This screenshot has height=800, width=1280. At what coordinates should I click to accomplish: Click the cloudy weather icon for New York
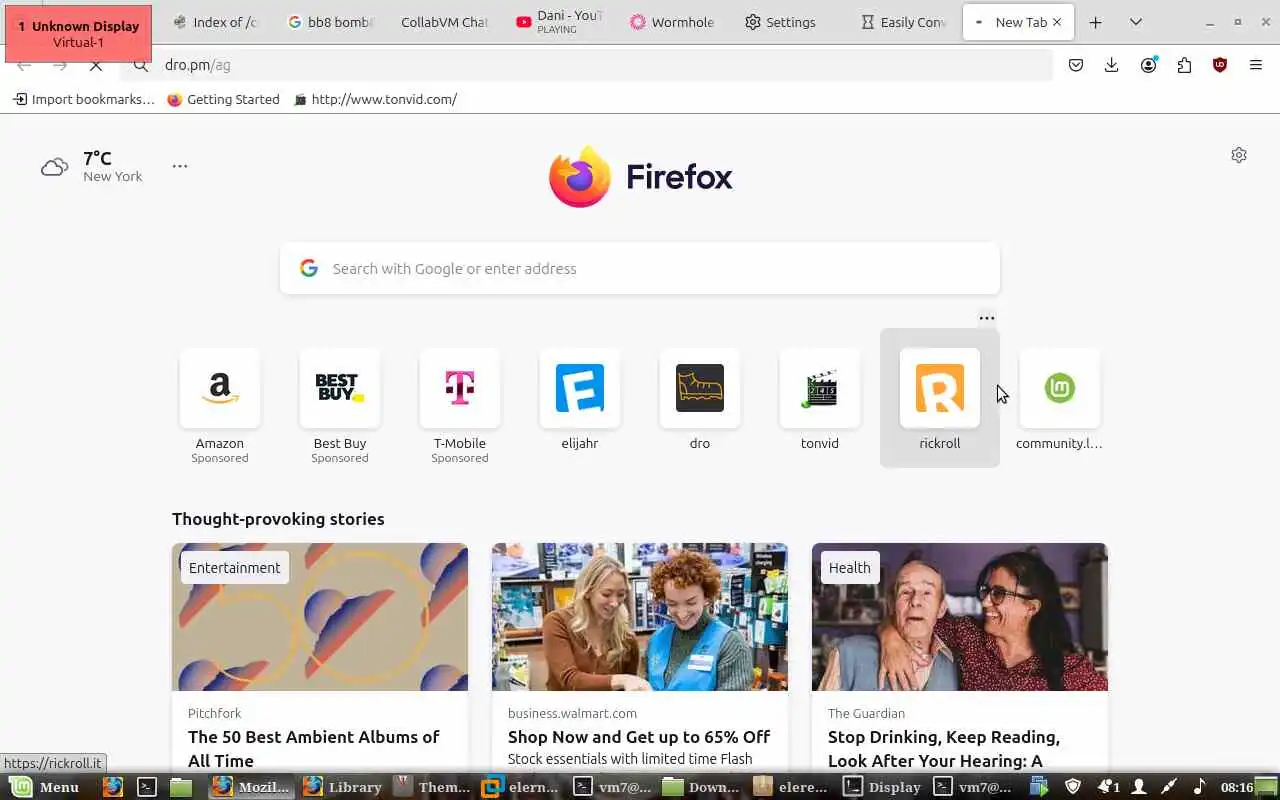point(55,167)
